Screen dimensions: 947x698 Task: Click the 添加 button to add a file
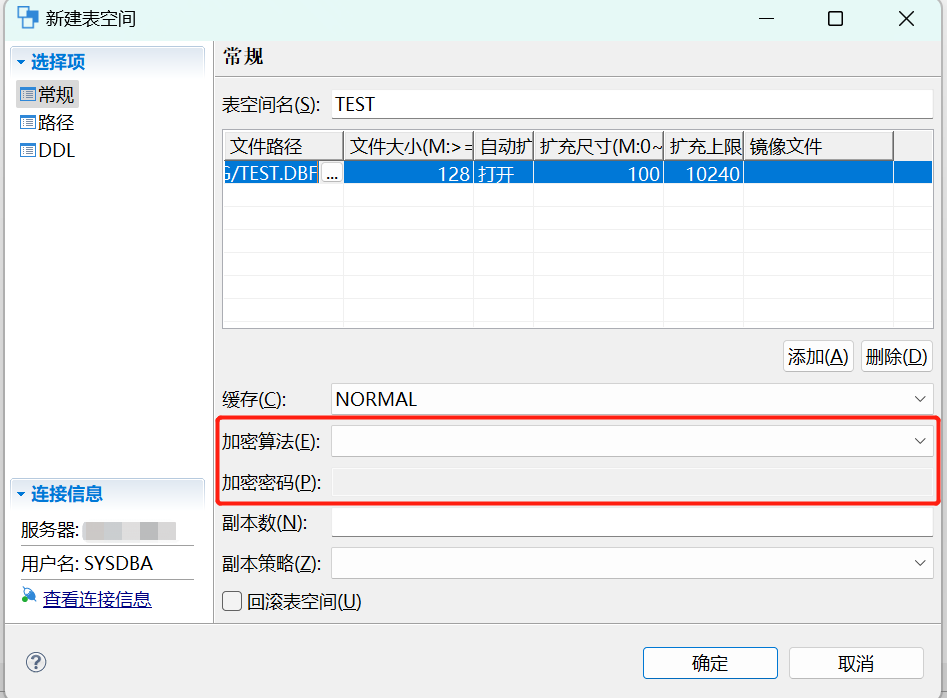point(817,356)
